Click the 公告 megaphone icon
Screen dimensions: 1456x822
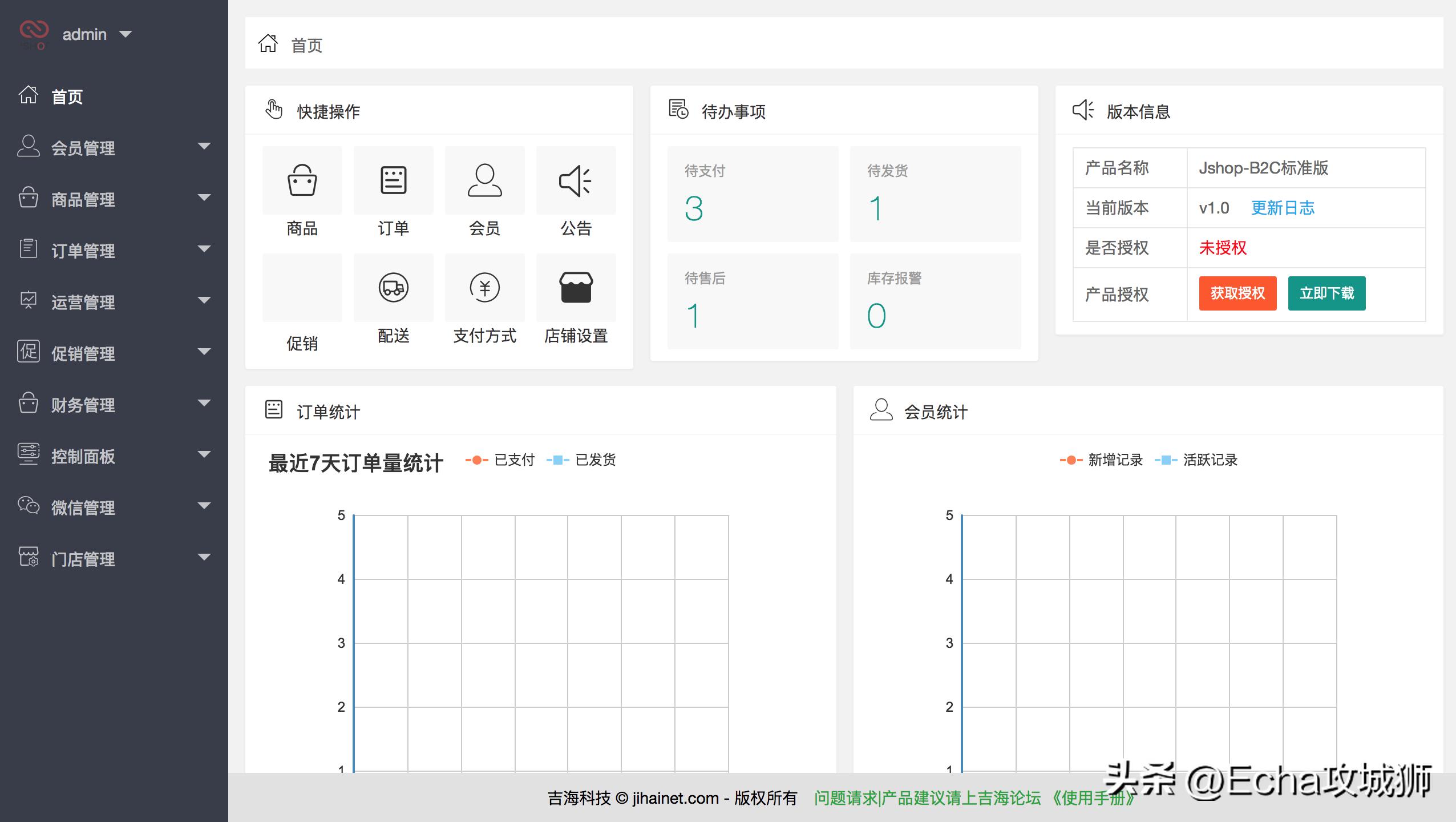[576, 180]
